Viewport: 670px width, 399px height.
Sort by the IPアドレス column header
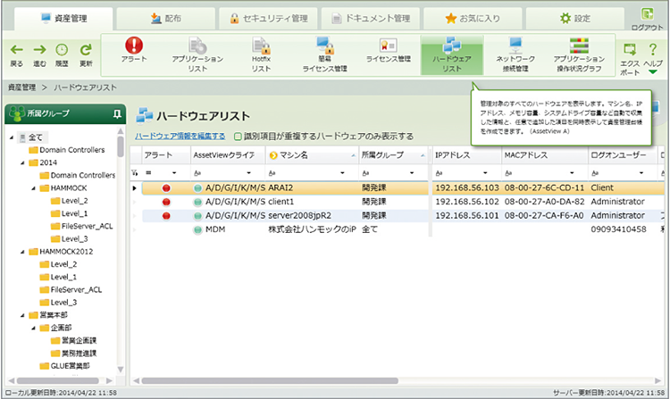tap(466, 155)
